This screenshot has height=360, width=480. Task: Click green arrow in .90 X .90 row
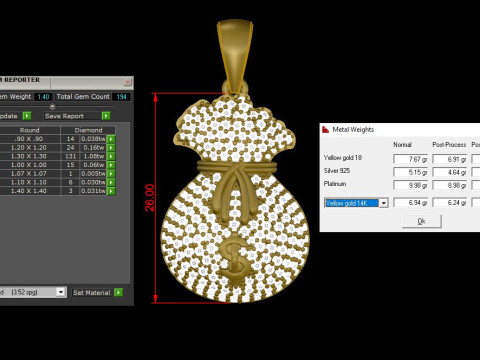[x=111, y=139]
